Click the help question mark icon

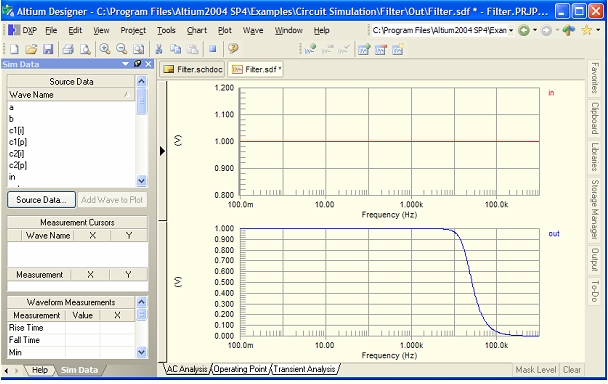(233, 48)
